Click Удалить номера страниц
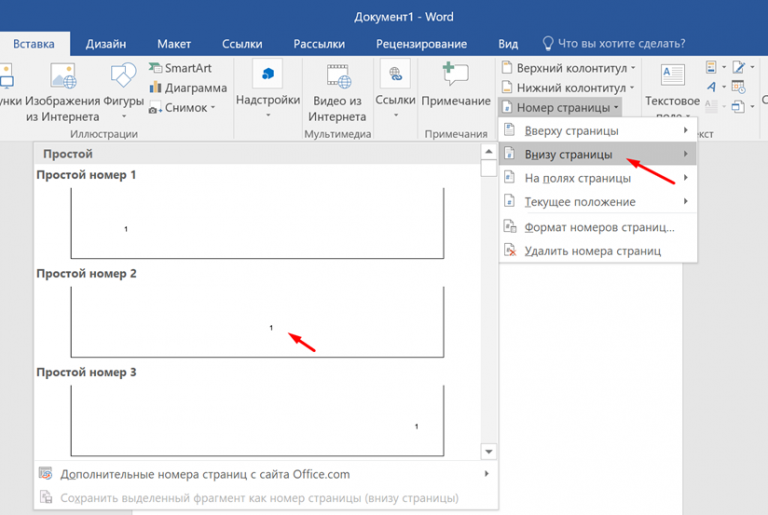Image resolution: width=768 pixels, height=515 pixels. (592, 251)
